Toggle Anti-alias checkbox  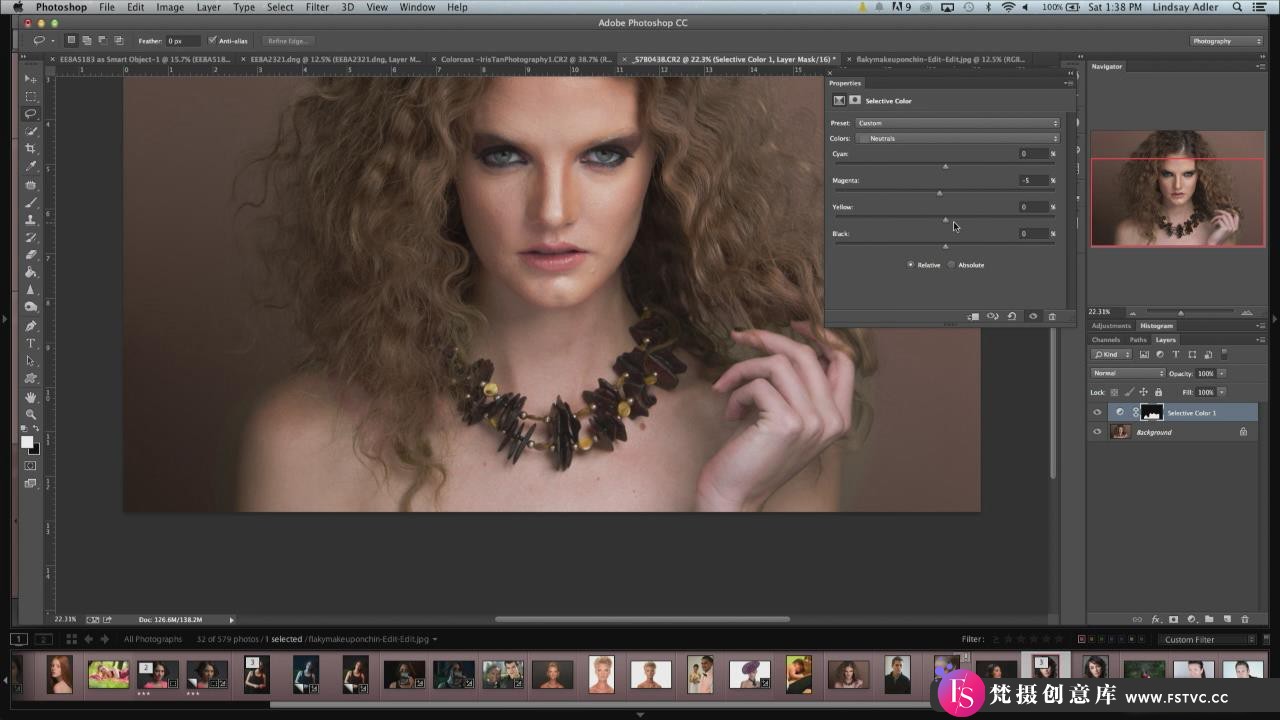[x=212, y=41]
